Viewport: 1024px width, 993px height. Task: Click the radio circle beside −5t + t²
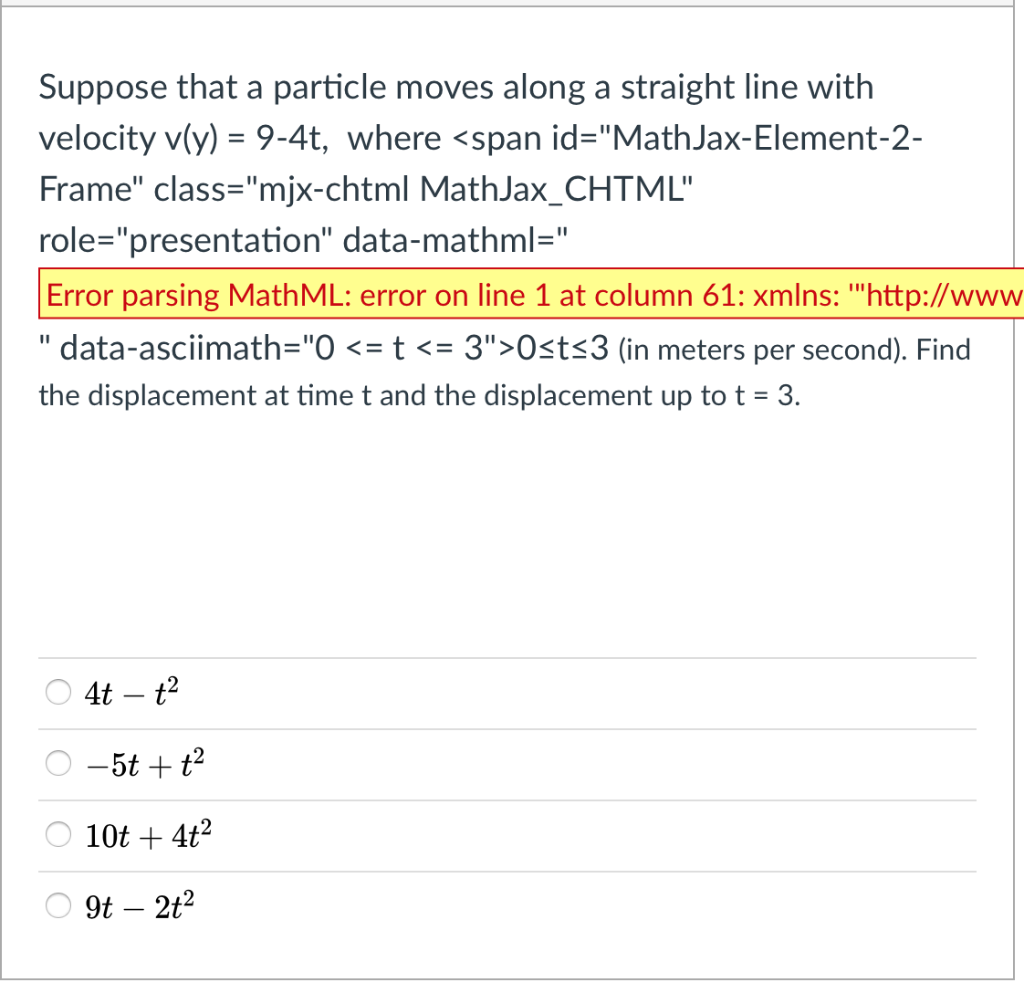(57, 762)
